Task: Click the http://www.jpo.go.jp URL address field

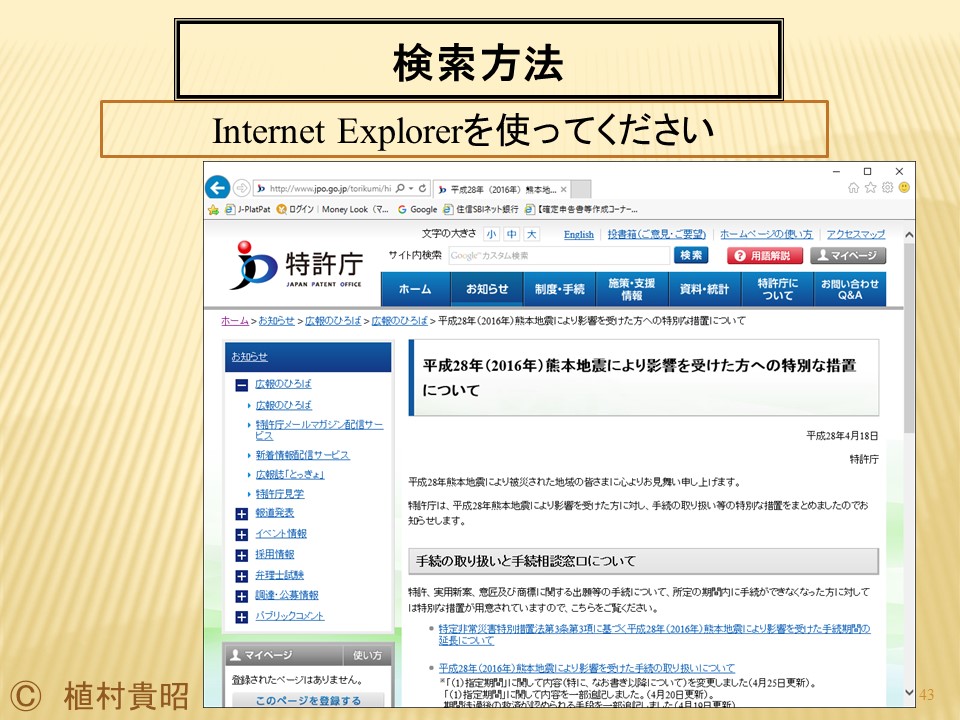Action: [330, 188]
